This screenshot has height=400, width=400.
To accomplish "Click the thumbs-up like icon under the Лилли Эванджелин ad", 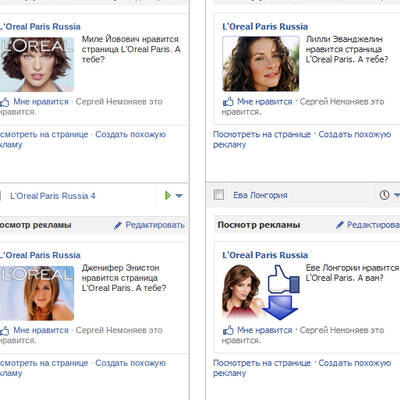I will click(228, 101).
